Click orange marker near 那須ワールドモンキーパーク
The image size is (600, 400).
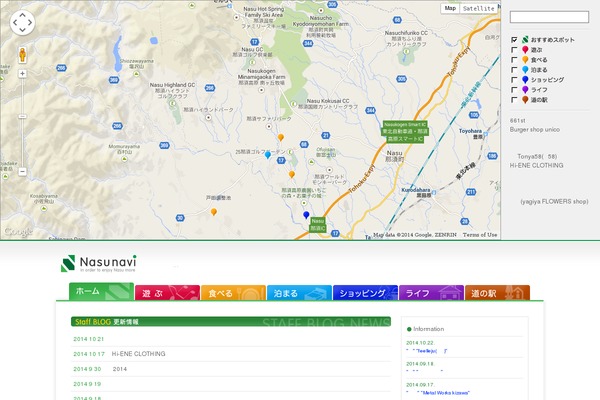292,175
